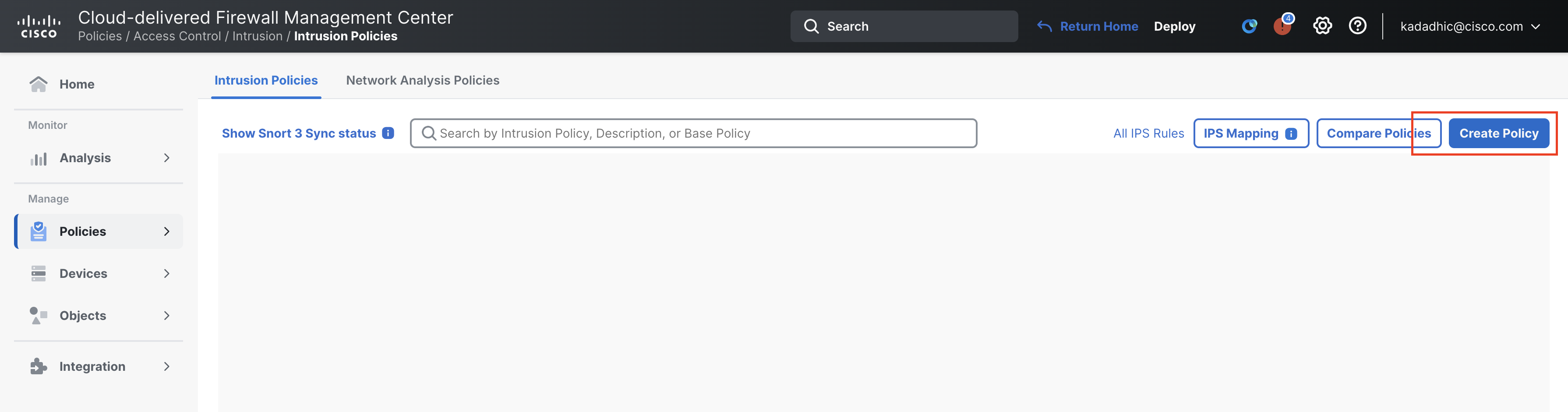This screenshot has height=412, width=1568.
Task: Click the Search by Intrusion Policy field
Action: click(x=693, y=133)
